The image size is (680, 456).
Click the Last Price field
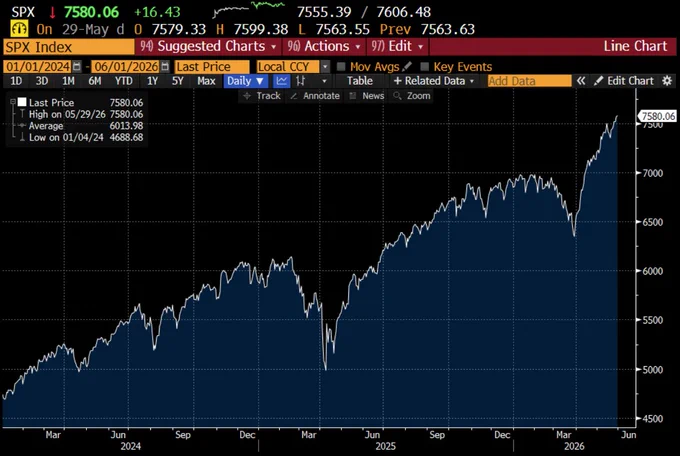(x=212, y=66)
